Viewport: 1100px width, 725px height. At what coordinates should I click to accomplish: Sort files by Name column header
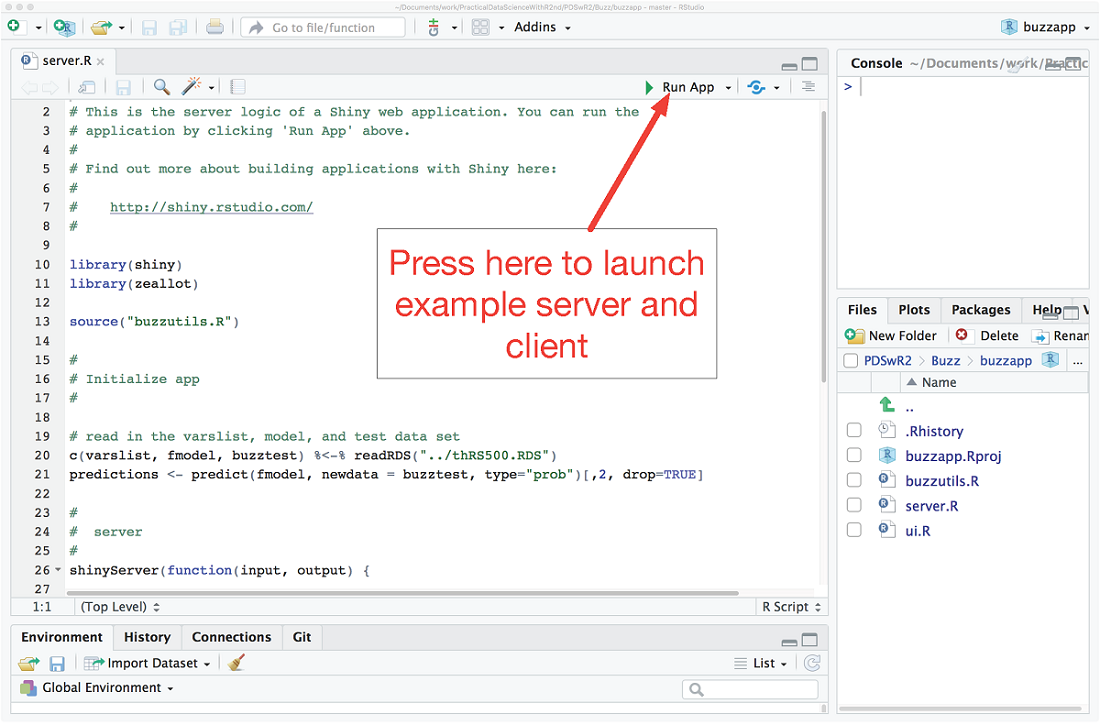(x=939, y=383)
